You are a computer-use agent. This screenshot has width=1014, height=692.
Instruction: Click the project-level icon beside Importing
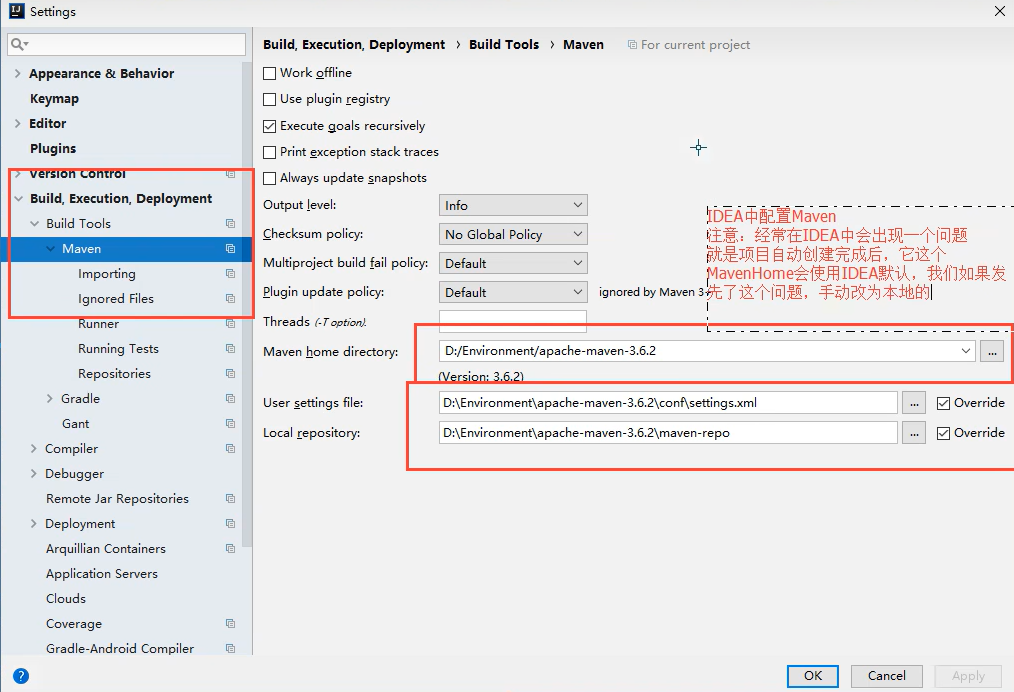click(230, 274)
